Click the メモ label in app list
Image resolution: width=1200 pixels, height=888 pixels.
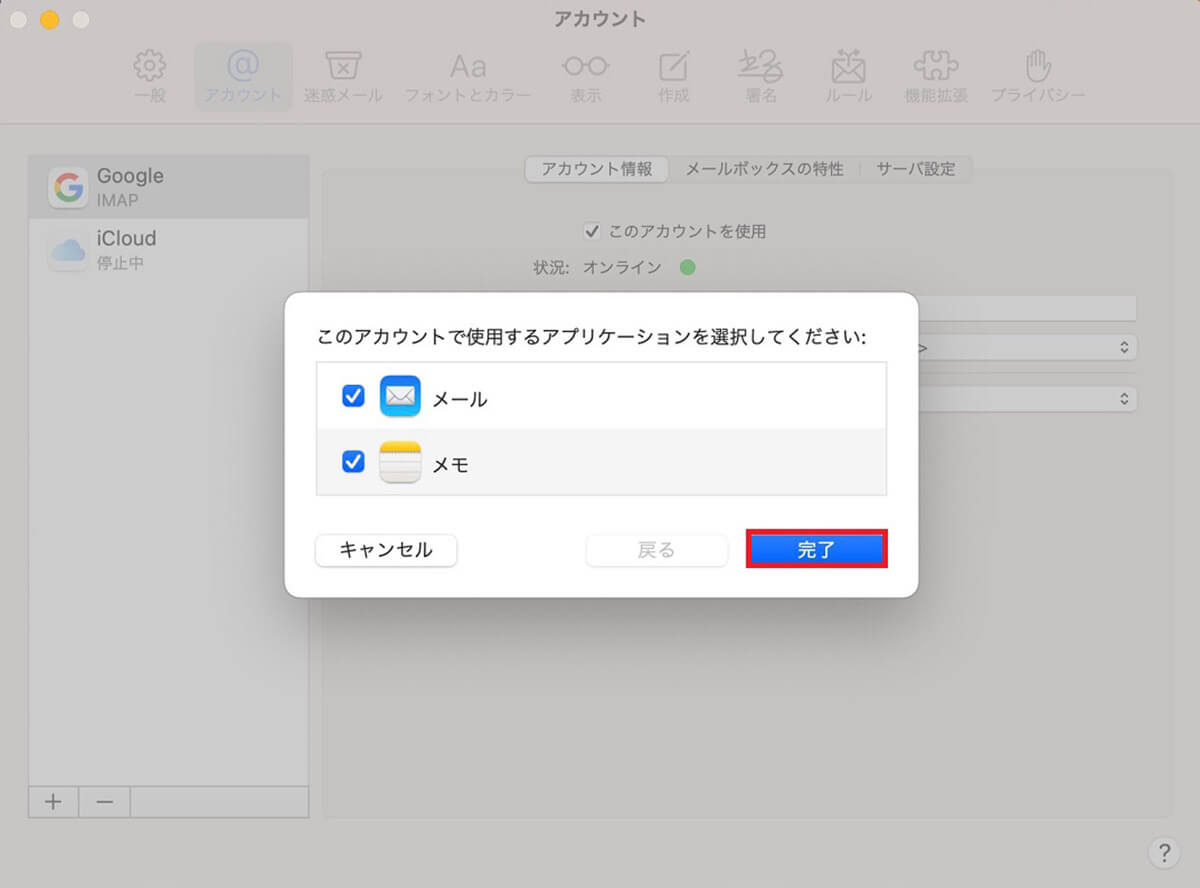[450, 465]
